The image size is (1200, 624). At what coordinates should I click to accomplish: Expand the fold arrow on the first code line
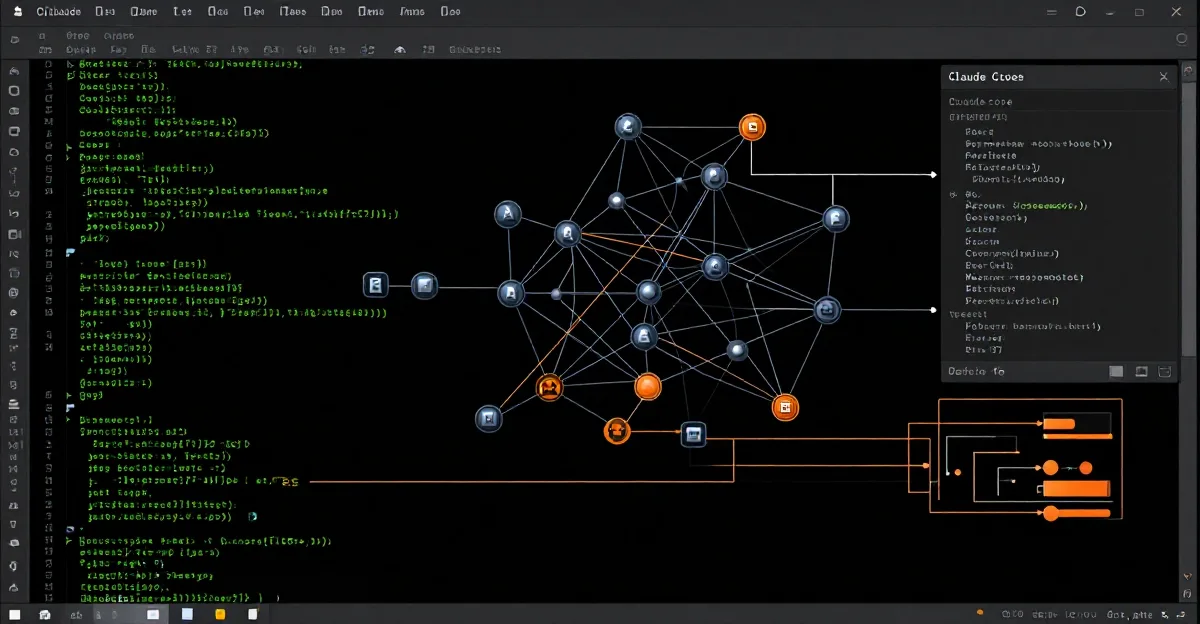point(69,64)
